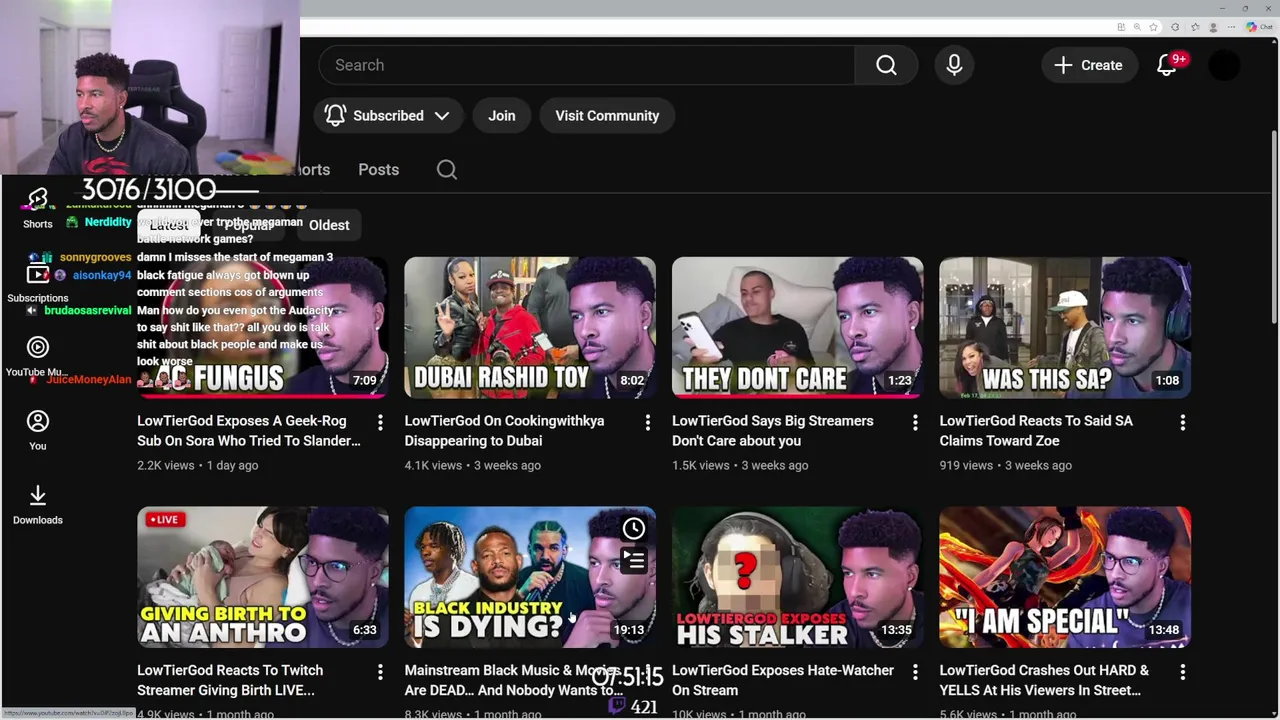This screenshot has width=1280, height=720.
Task: Click '4.1K views • 3 weeks ago' text
Action: pos(473,465)
